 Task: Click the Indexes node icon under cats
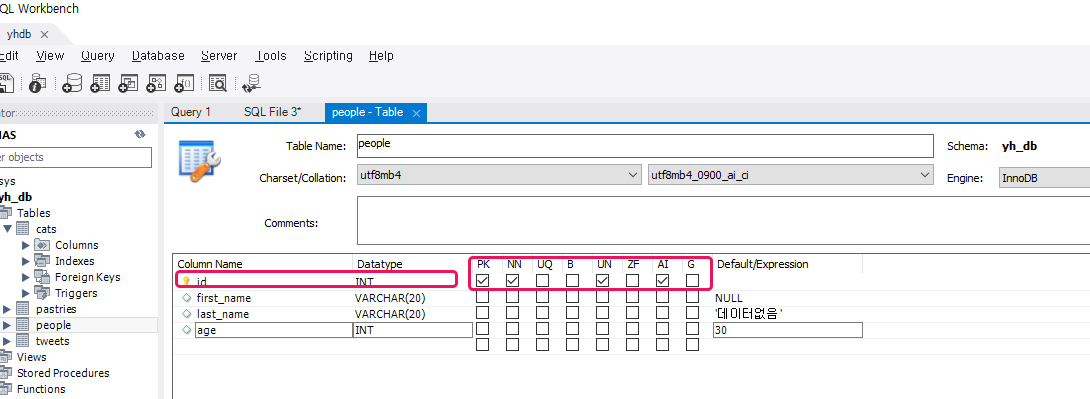pyautogui.click(x=42, y=261)
